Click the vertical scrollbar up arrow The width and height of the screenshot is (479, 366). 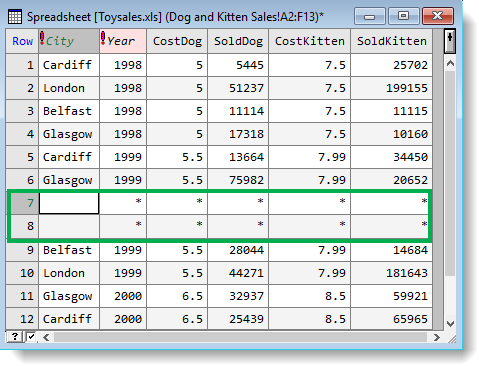[450, 63]
